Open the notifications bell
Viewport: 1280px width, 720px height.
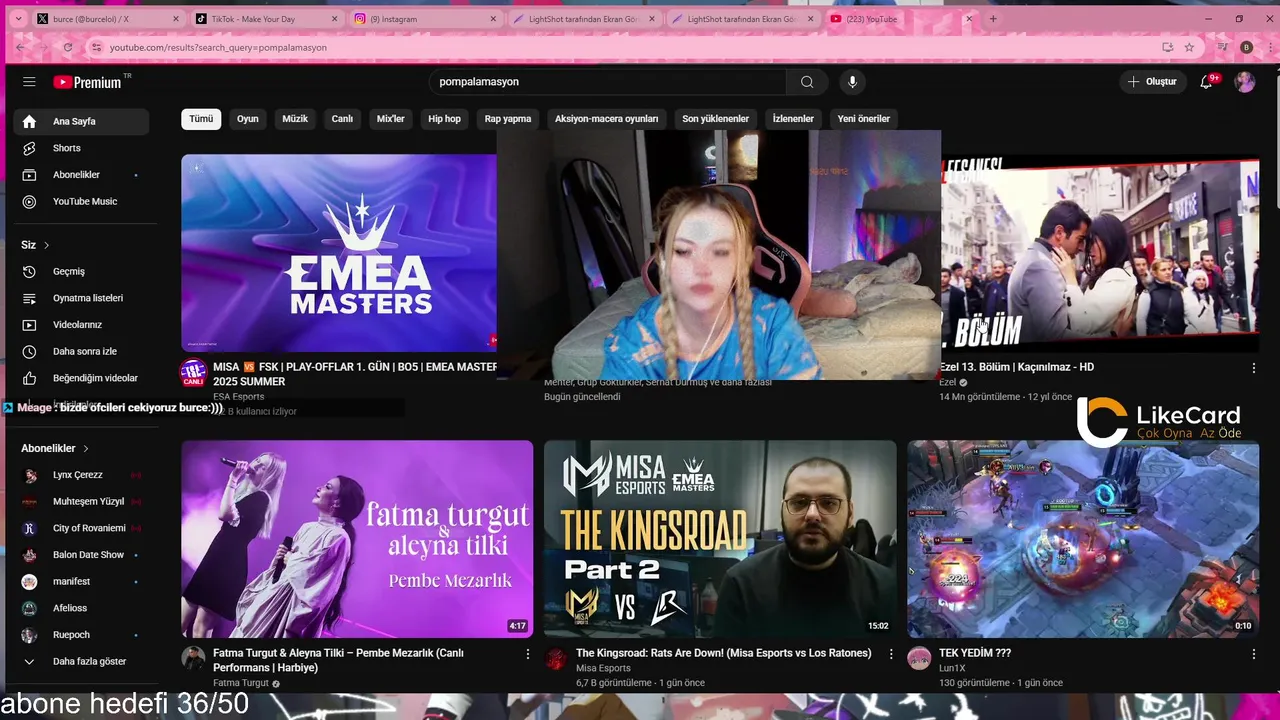coord(1207,82)
